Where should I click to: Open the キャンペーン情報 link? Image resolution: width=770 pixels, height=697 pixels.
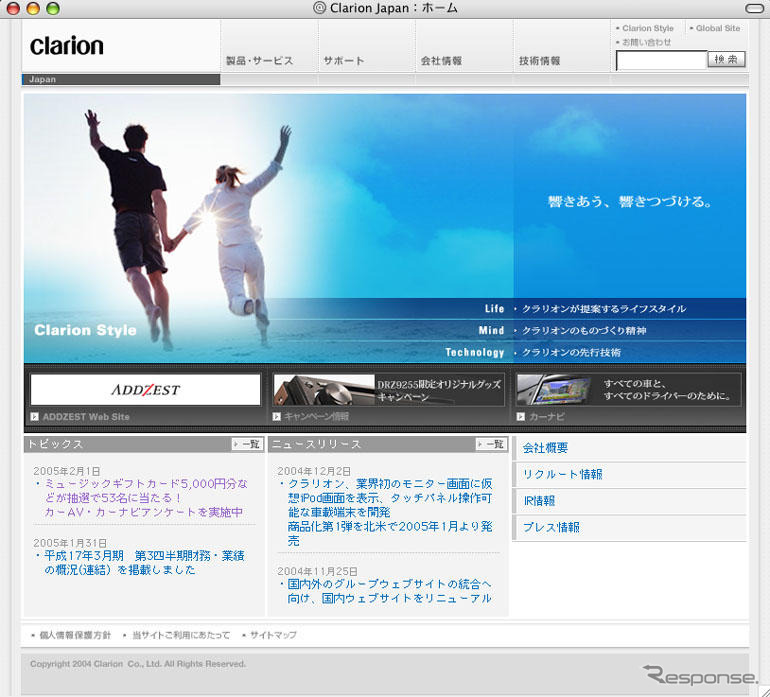pos(316,417)
